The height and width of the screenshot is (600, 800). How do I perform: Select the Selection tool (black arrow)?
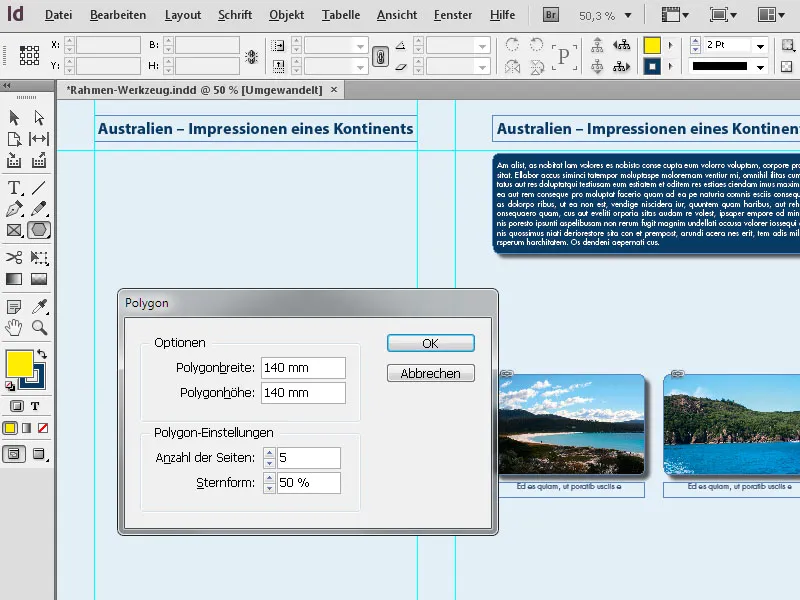(x=14, y=118)
